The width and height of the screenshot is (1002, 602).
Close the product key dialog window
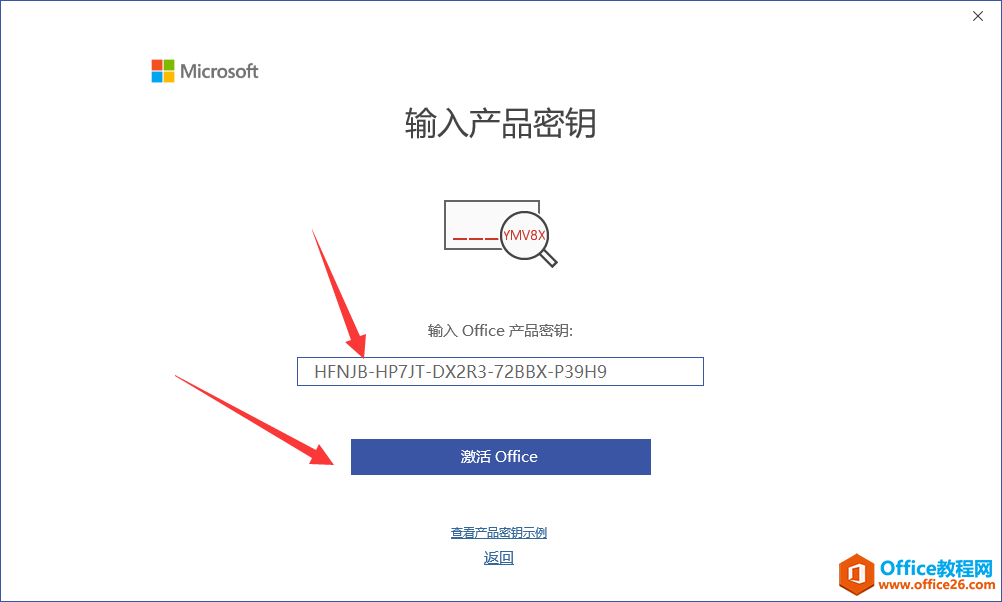978,16
